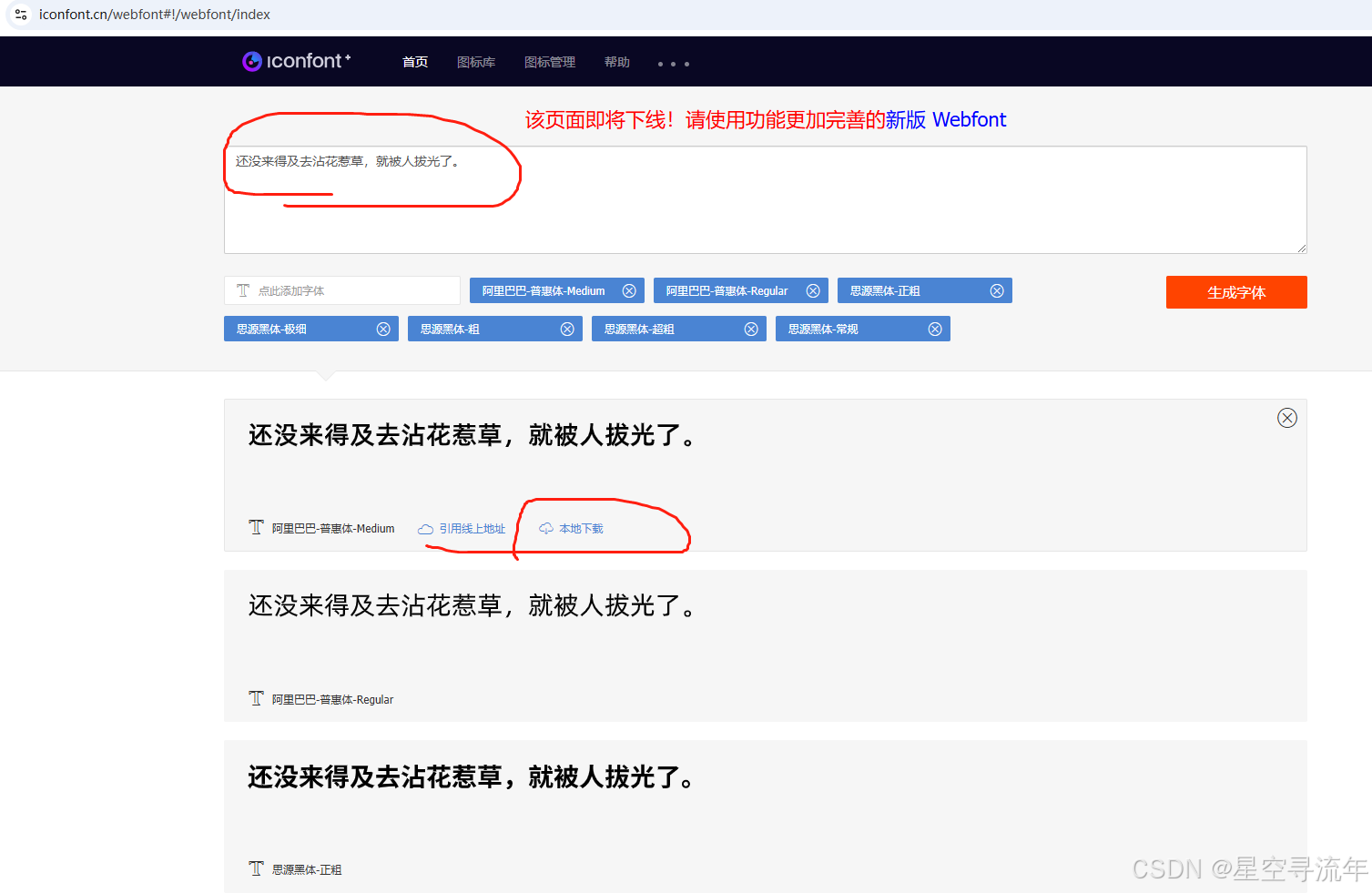1372x893 pixels.
Task: Remove 思源黑体-粗 font tag
Action: coord(567,329)
